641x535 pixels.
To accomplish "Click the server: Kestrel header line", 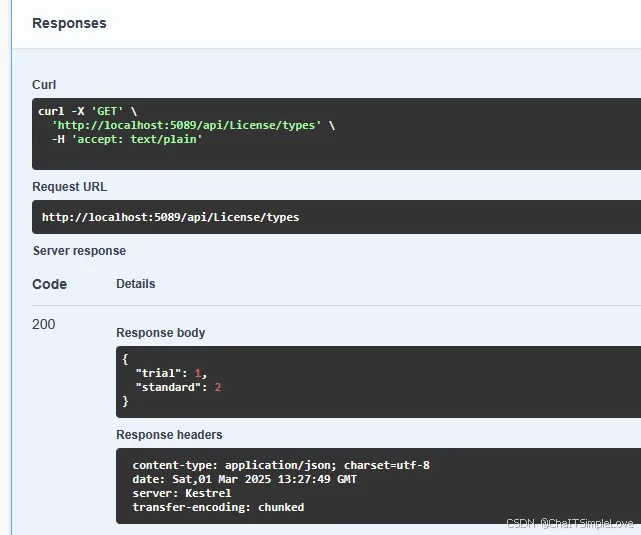I will tap(181, 493).
